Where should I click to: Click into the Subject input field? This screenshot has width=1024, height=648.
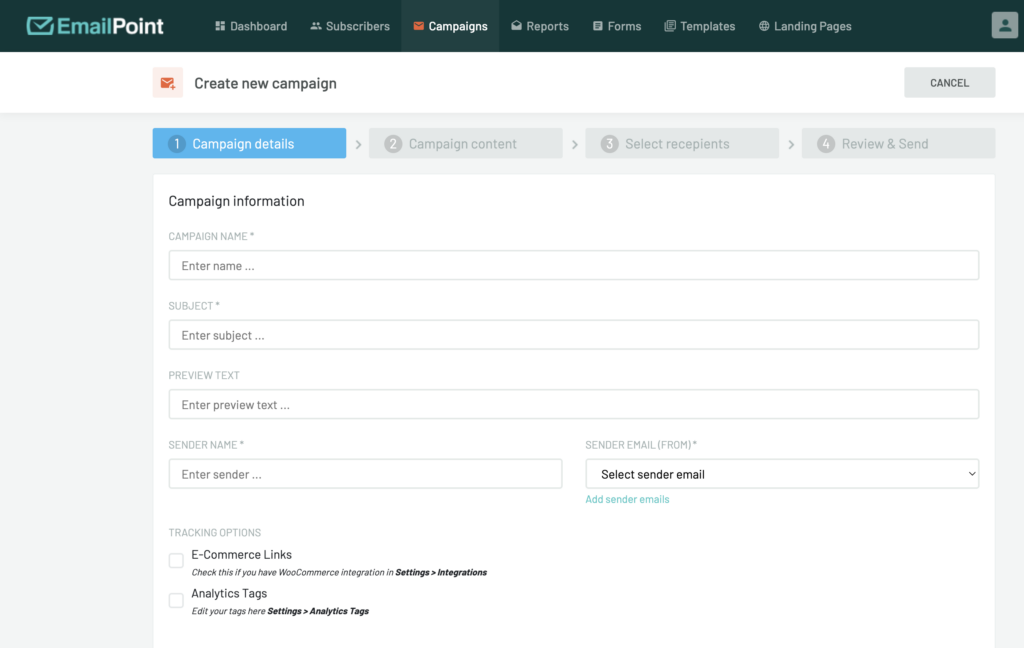[573, 335]
